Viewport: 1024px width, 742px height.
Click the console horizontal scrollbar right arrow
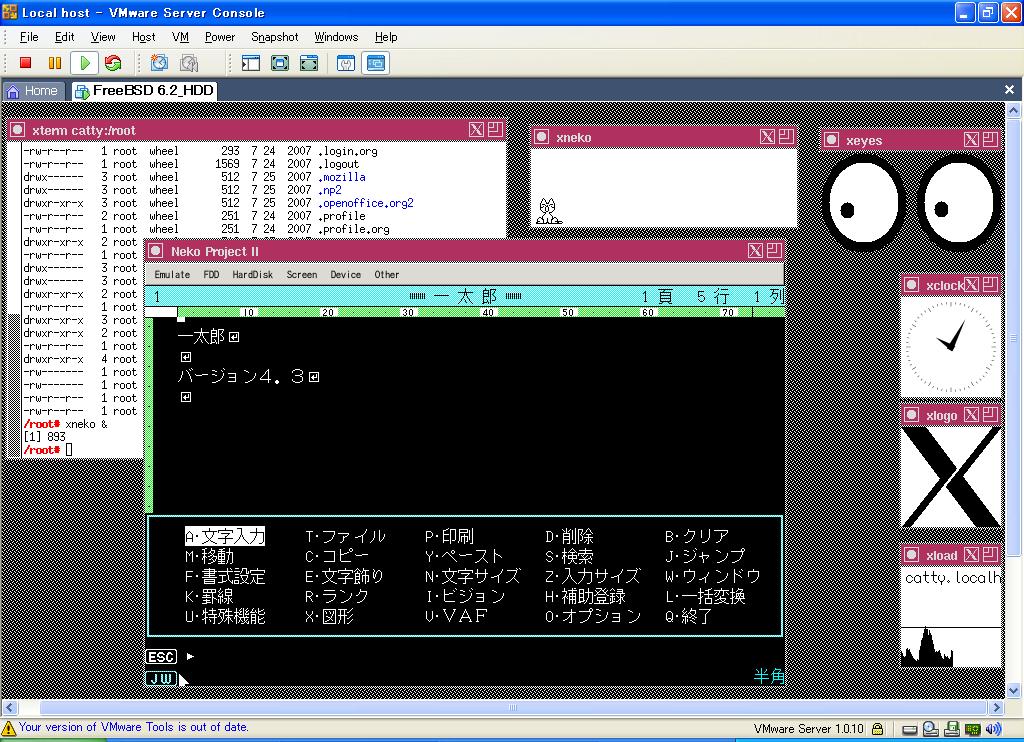click(996, 707)
